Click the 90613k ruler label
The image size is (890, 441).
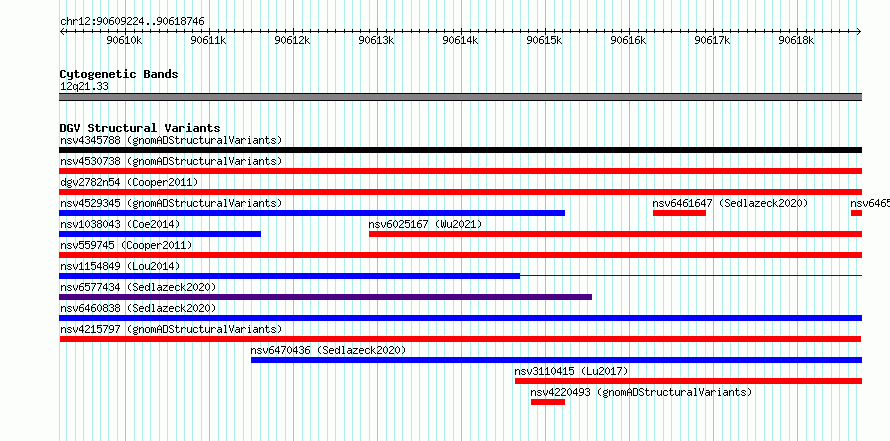click(x=377, y=40)
